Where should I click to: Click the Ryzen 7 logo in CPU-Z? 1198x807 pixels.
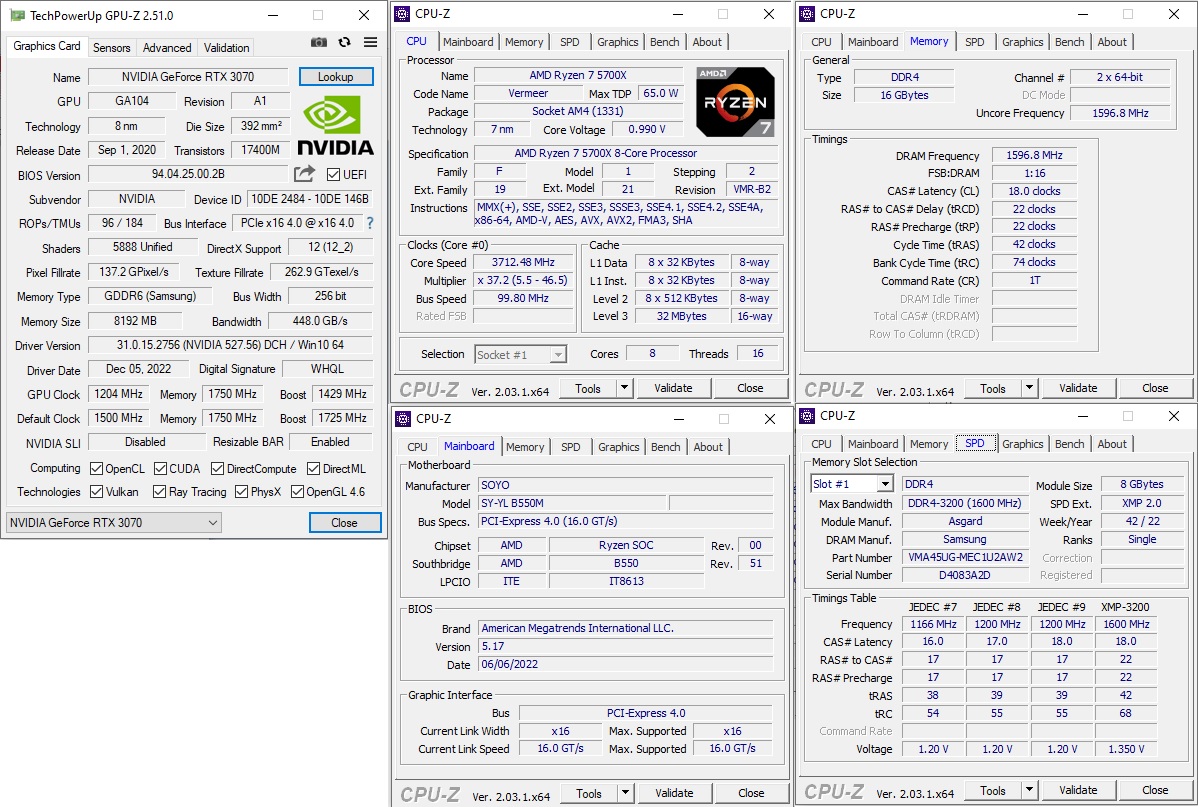click(736, 102)
